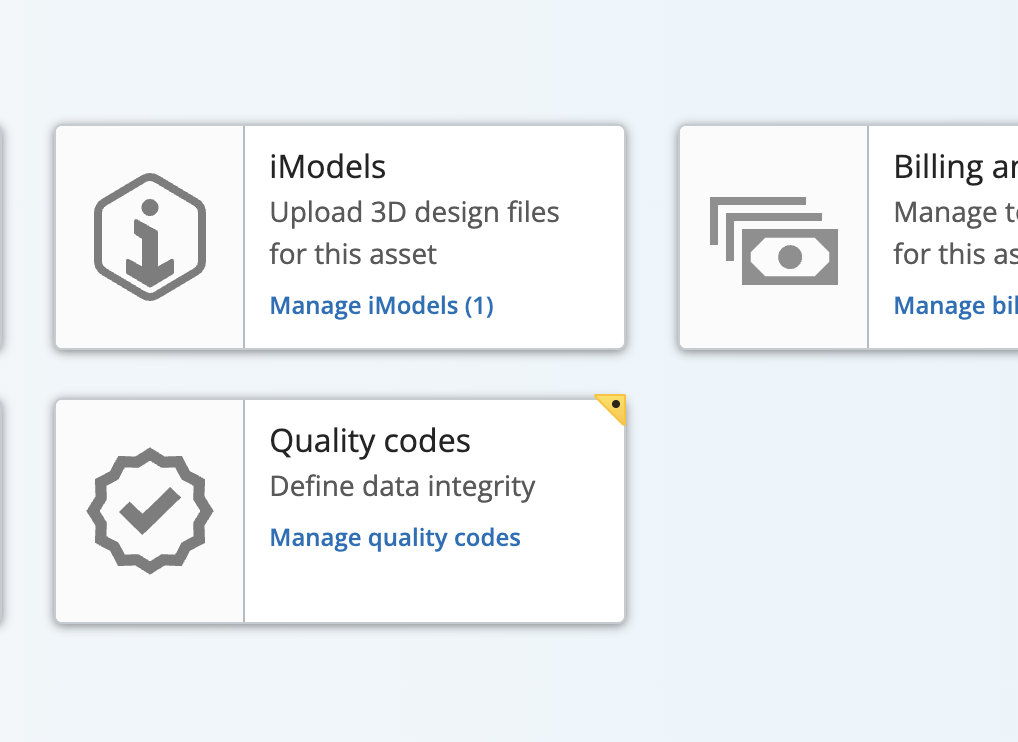Select the iModels card title
Screen dimensions: 1018x742
pyautogui.click(x=328, y=167)
